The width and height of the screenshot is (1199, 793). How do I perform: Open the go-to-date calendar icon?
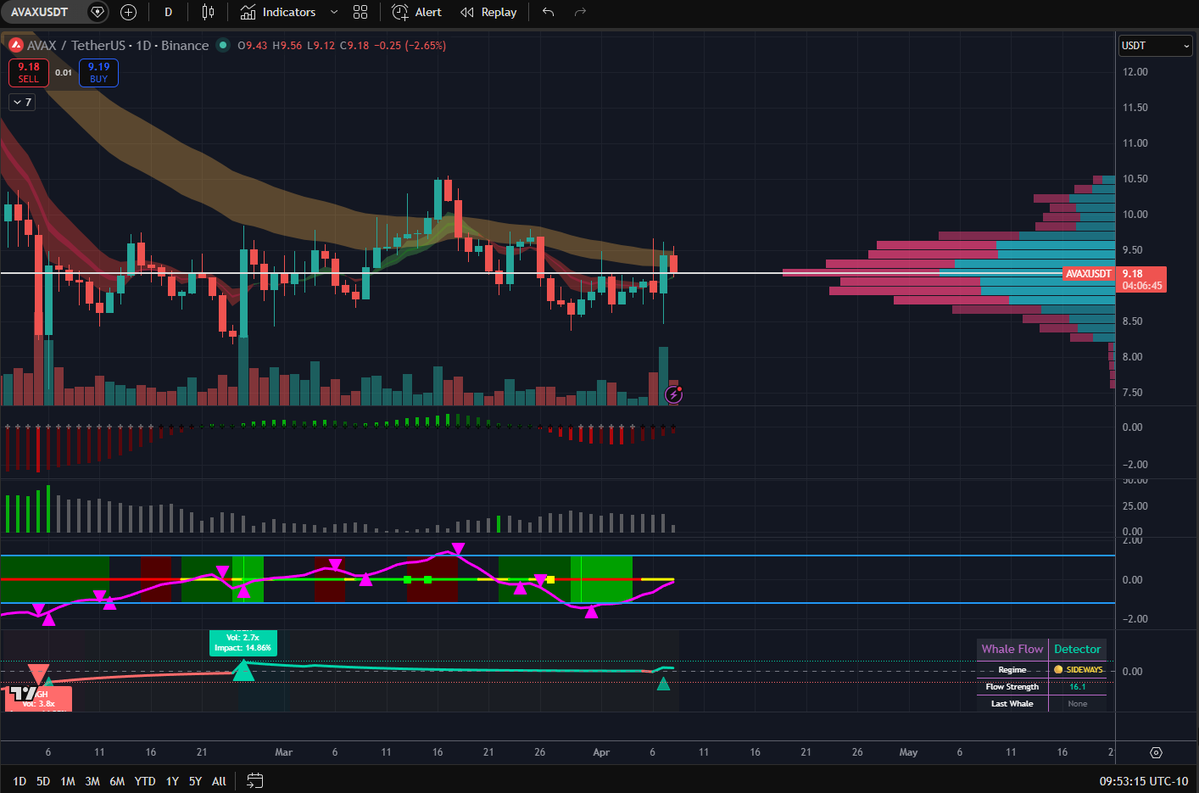point(255,781)
